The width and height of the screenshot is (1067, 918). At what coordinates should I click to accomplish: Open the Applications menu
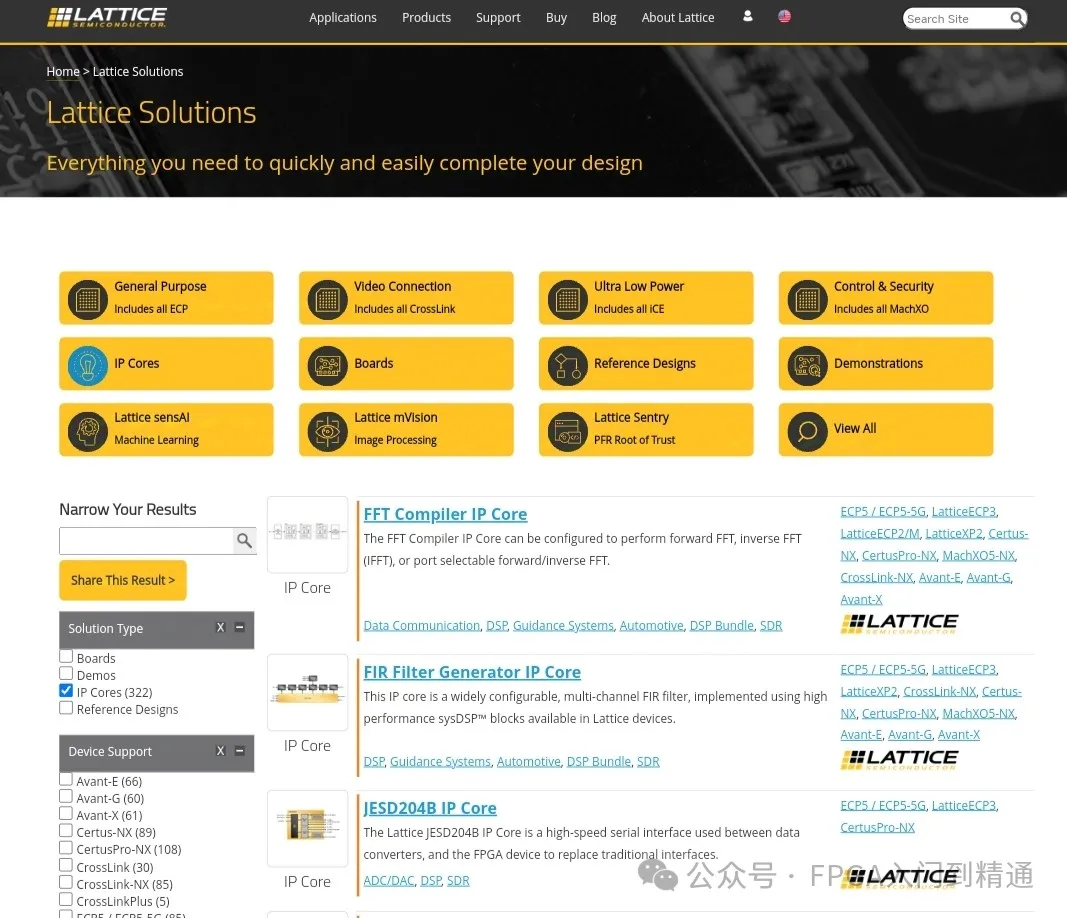(342, 18)
